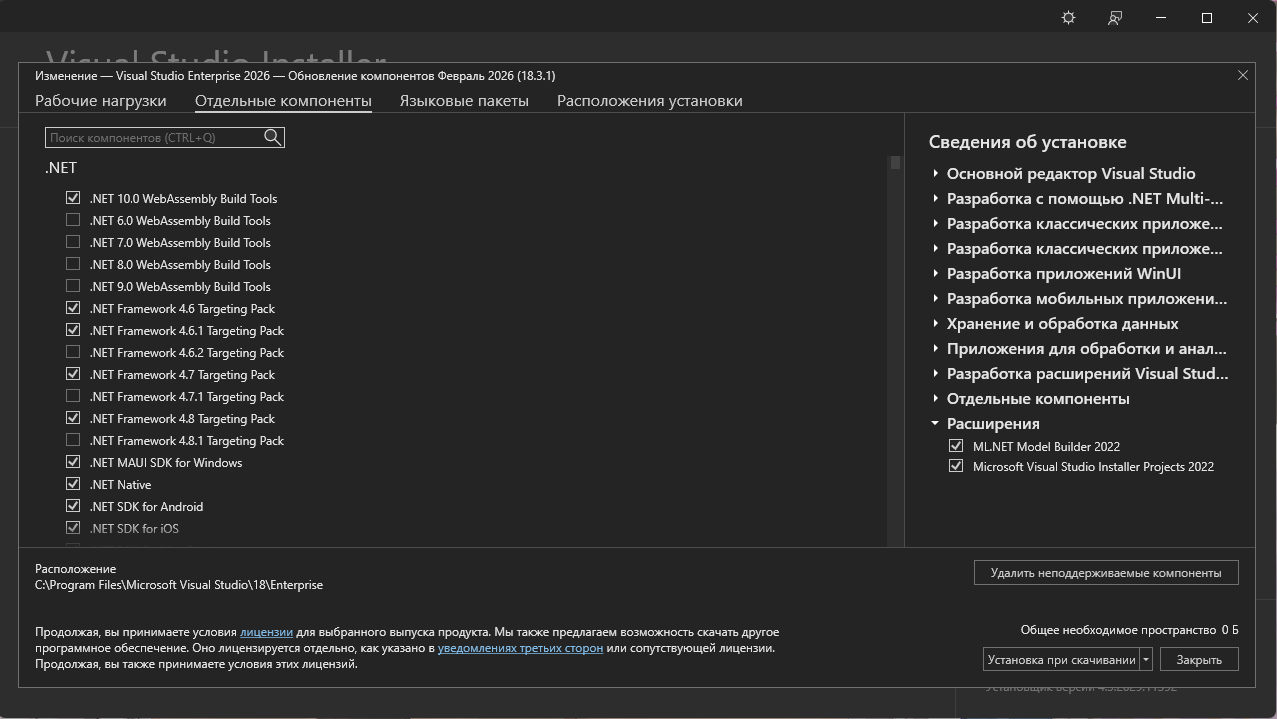Maximize the Visual Studio Installer window
The height and width of the screenshot is (719, 1277).
1207,18
